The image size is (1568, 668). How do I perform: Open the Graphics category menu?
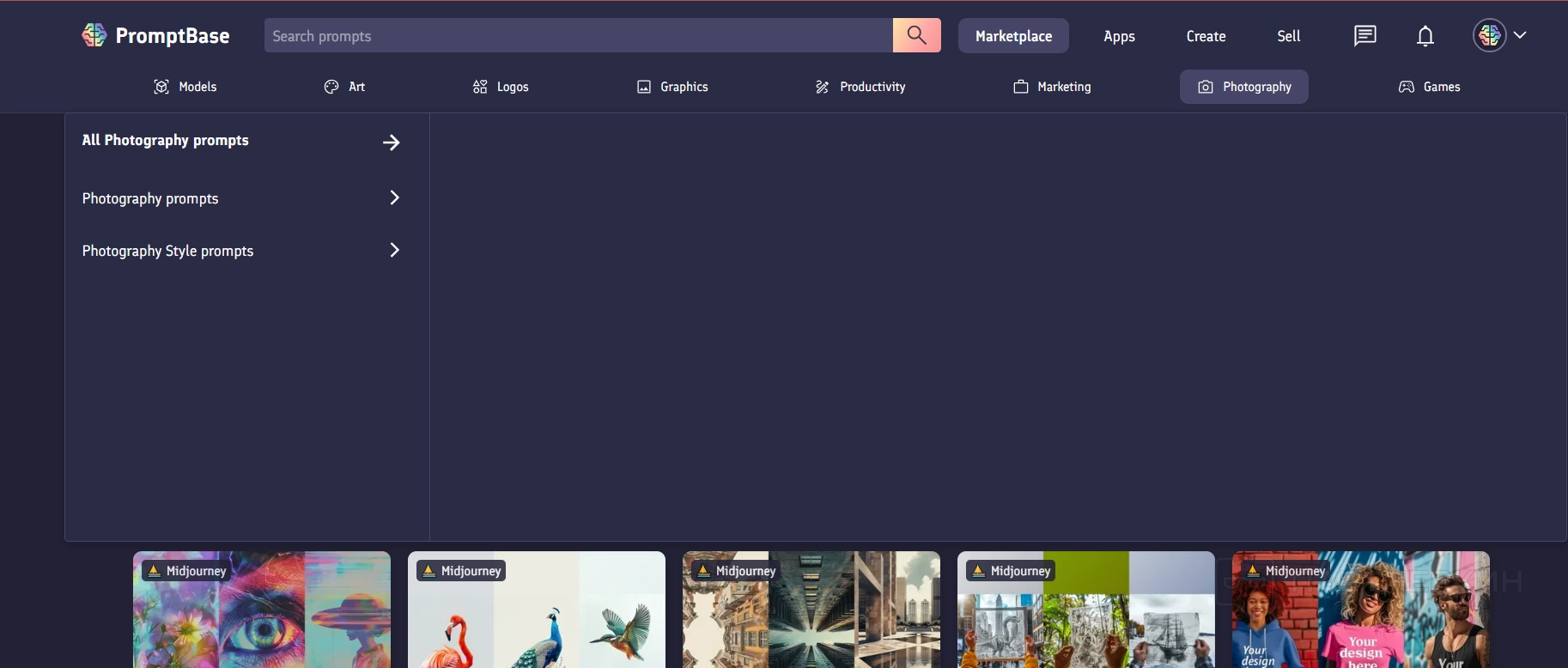[x=672, y=87]
